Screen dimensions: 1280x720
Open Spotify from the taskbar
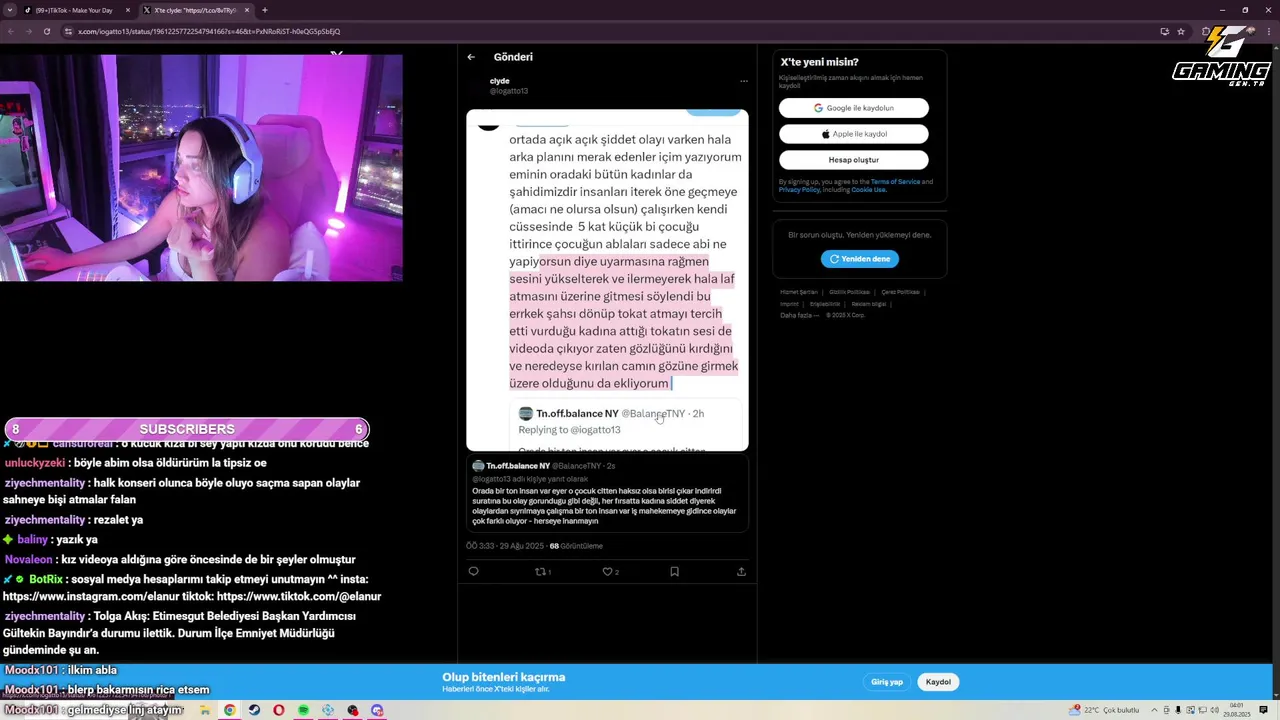[x=303, y=710]
